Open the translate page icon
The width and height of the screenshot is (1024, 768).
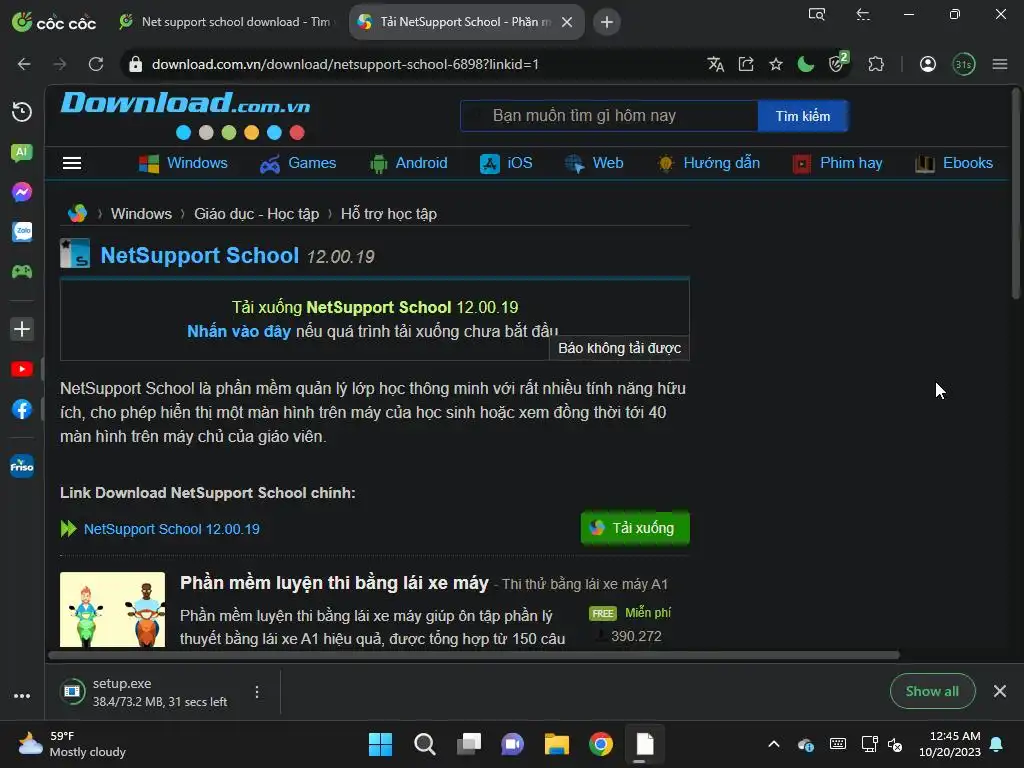click(716, 64)
